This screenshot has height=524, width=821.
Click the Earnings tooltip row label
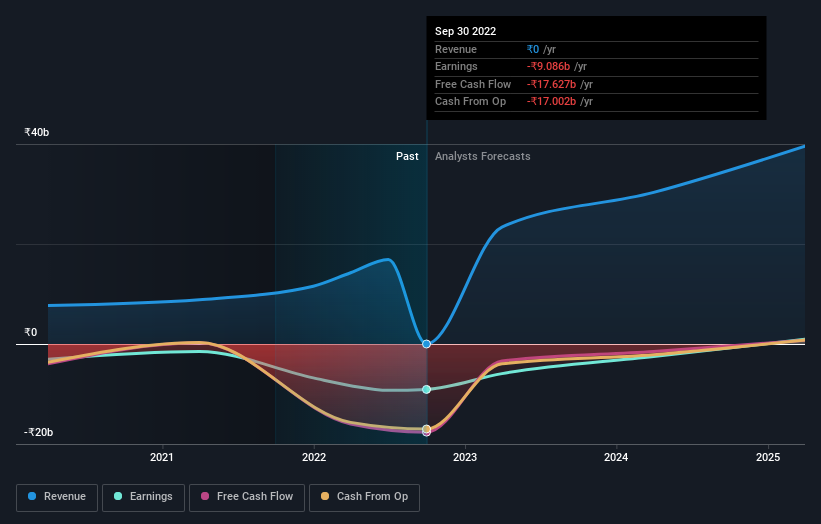click(456, 66)
